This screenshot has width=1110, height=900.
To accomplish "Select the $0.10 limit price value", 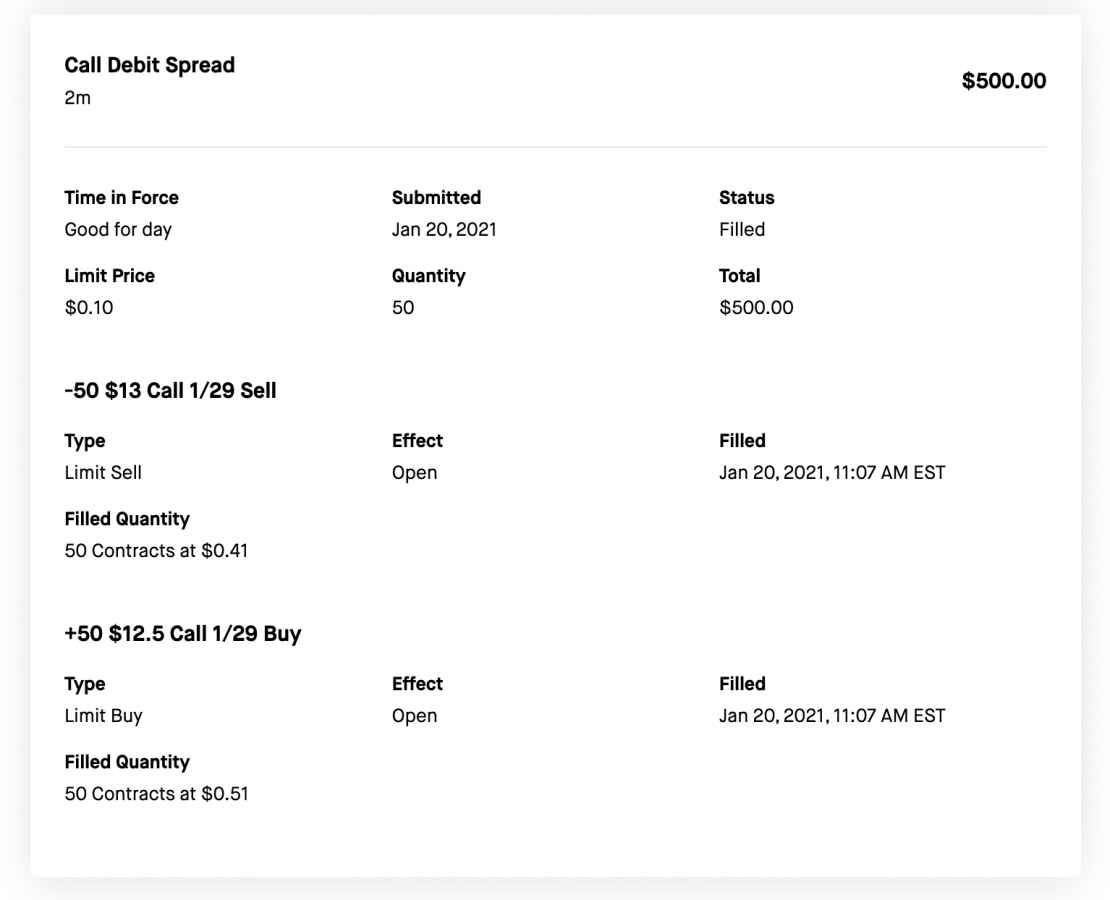I will coord(88,307).
